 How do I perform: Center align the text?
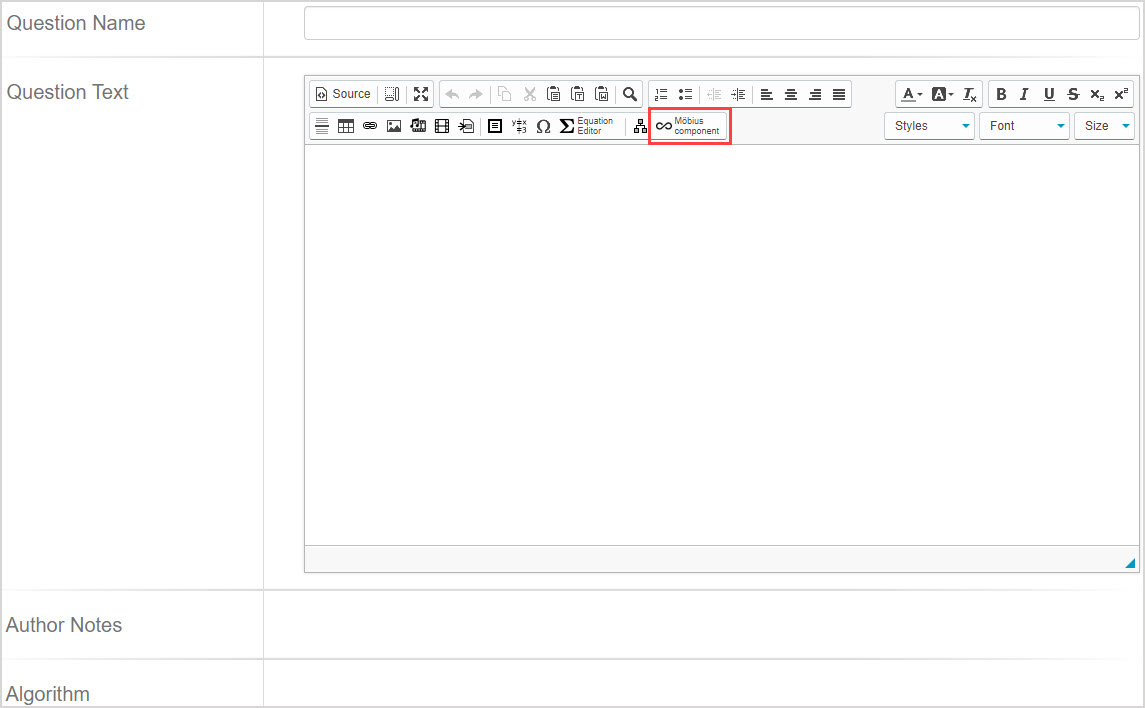[791, 94]
